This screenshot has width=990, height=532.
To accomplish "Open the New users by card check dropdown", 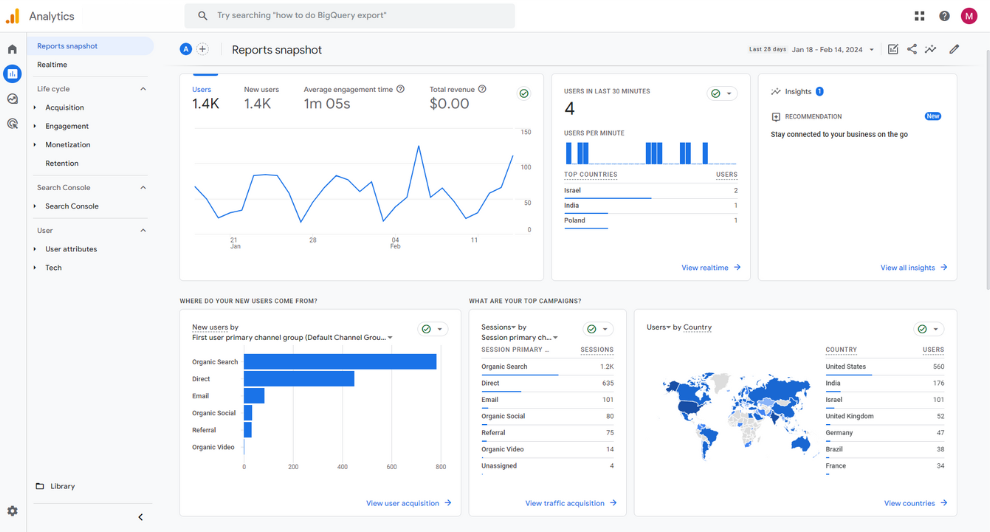I will (x=432, y=329).
